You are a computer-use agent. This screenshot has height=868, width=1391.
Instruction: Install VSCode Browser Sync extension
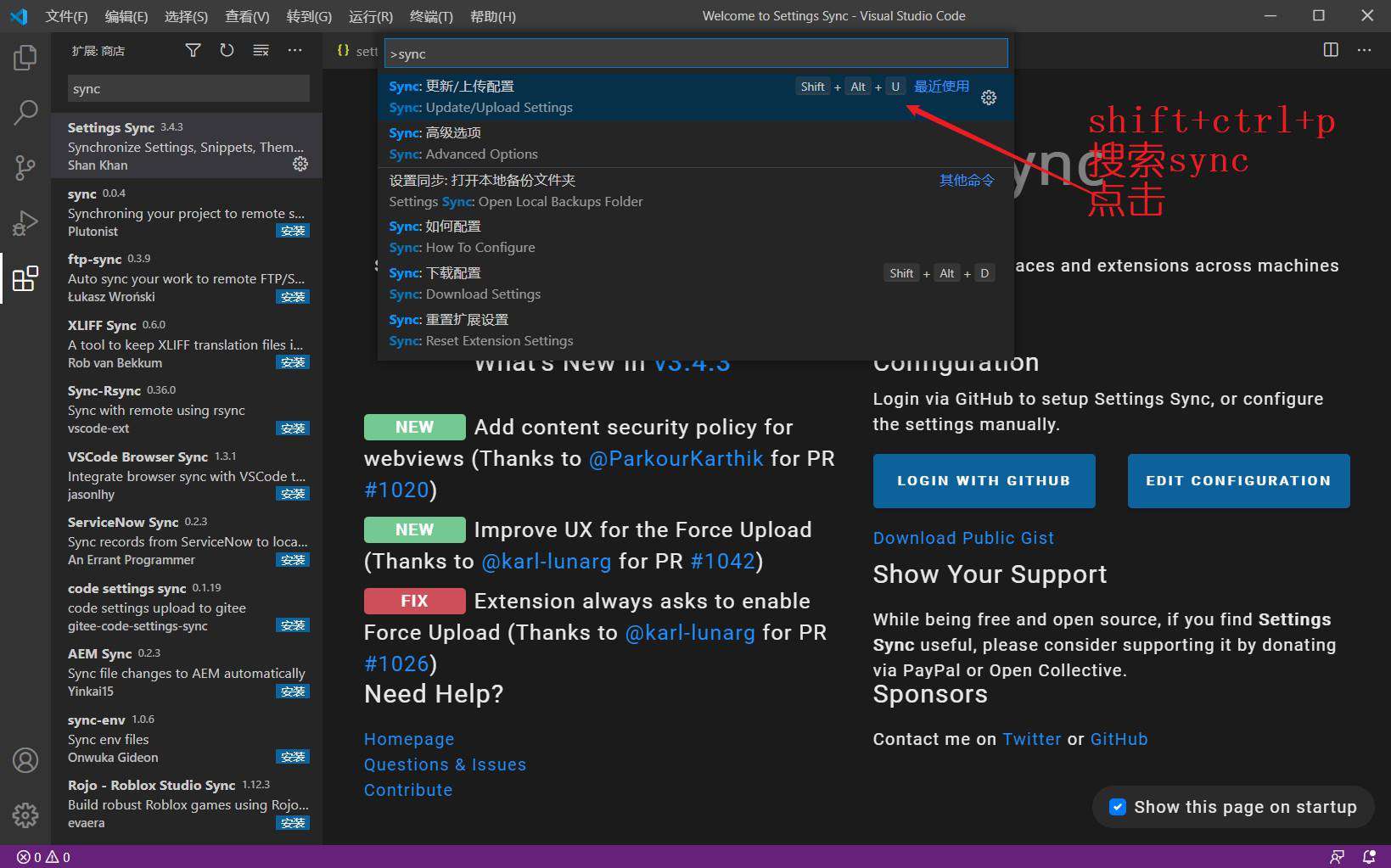tap(293, 494)
